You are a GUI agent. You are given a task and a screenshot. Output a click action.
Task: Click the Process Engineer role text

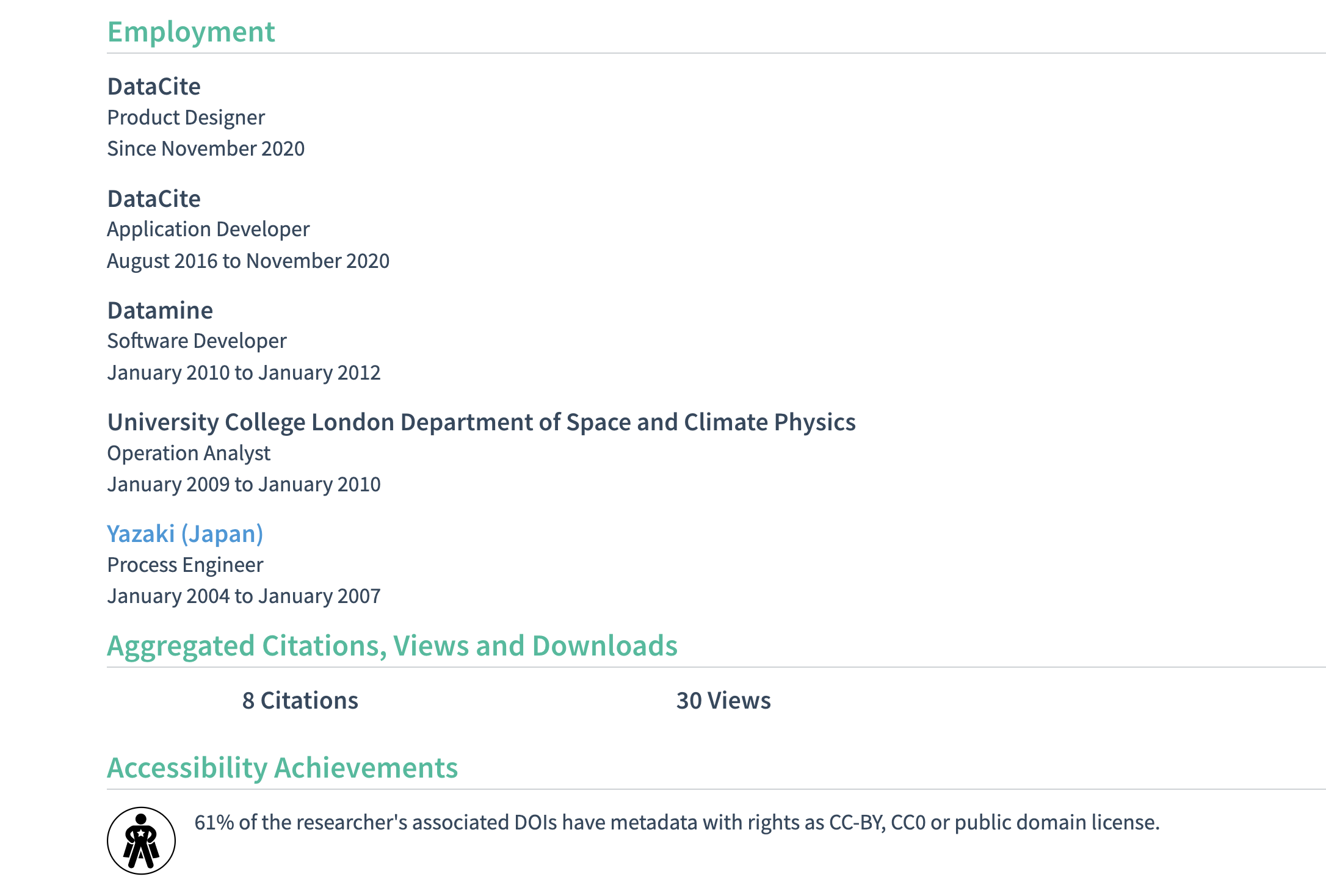(x=185, y=565)
